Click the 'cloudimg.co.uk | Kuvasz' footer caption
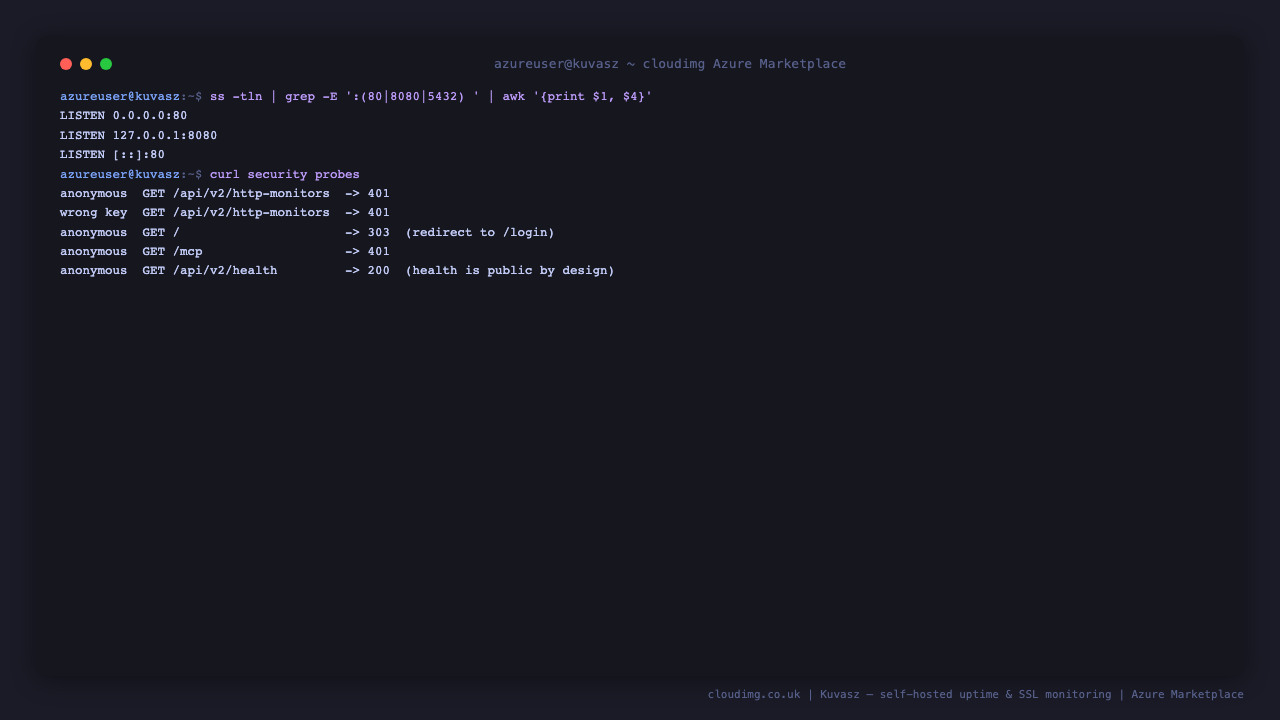 pyautogui.click(x=976, y=694)
